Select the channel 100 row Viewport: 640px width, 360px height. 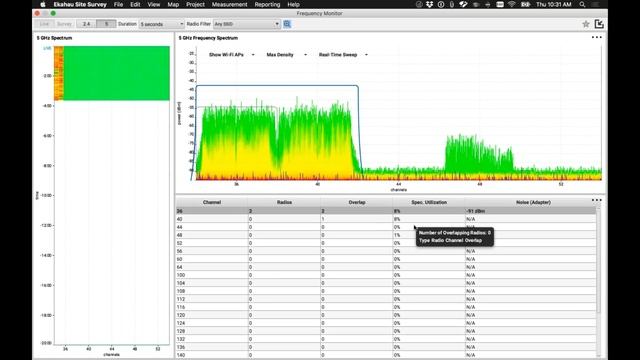[x=386, y=275]
